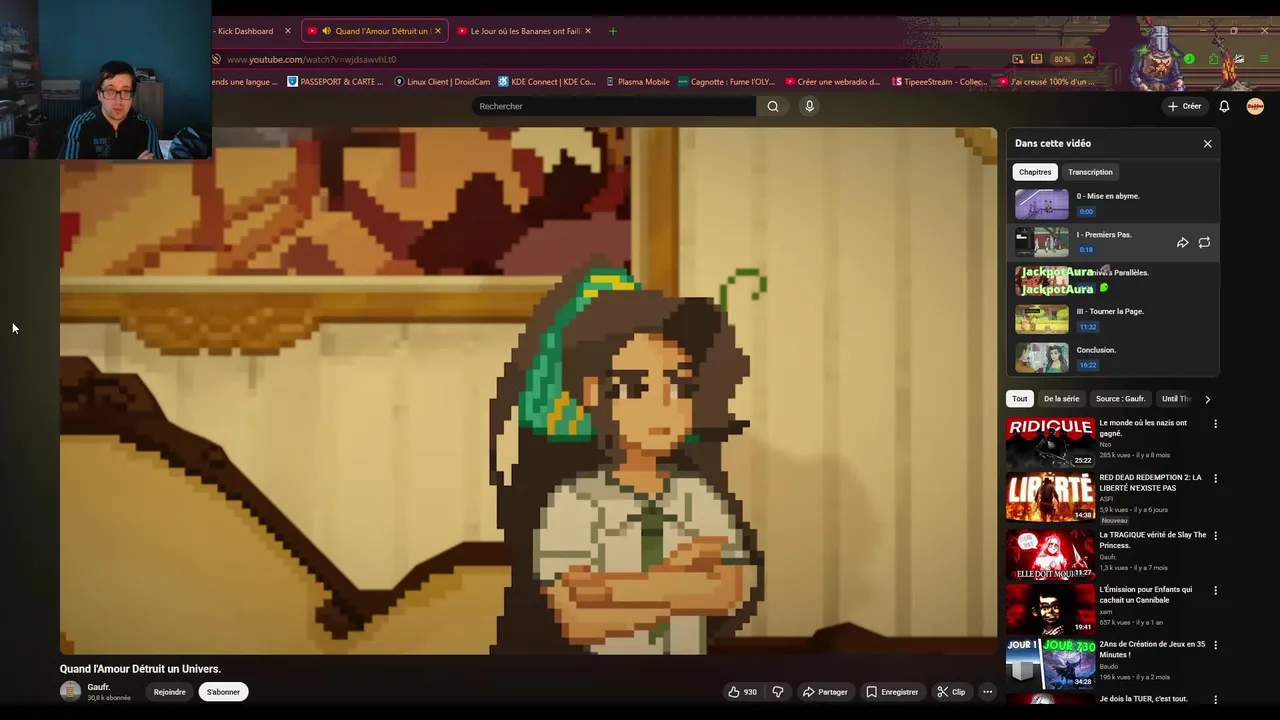Viewport: 1280px width, 720px height.
Task: Click the Enregistrer button
Action: click(x=892, y=692)
